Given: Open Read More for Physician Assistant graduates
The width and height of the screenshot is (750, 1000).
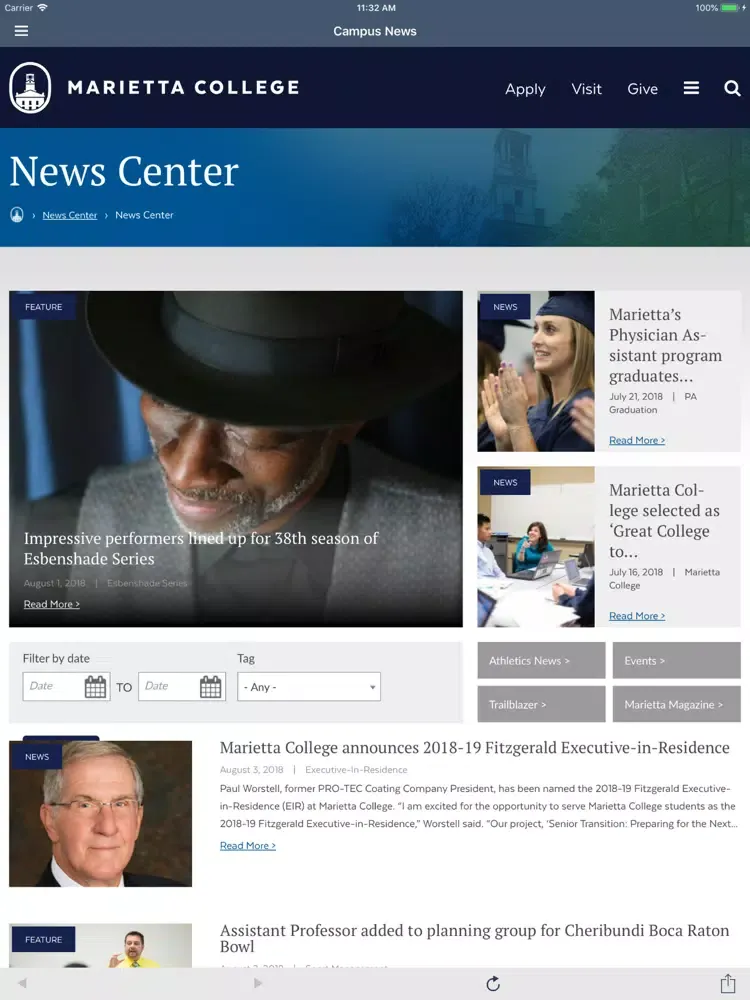Looking at the screenshot, I should 636,440.
